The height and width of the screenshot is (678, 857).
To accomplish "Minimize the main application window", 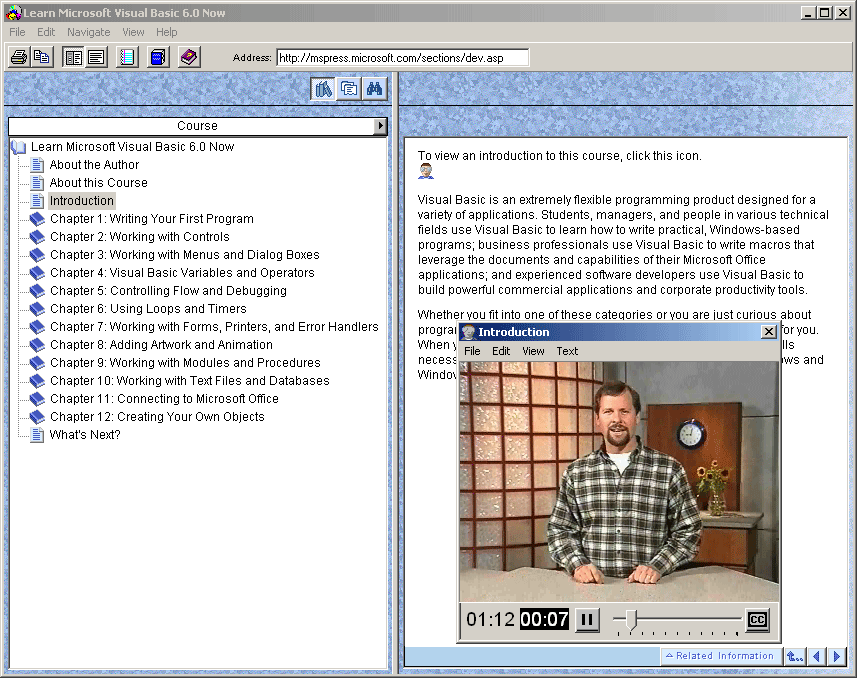I will (808, 13).
